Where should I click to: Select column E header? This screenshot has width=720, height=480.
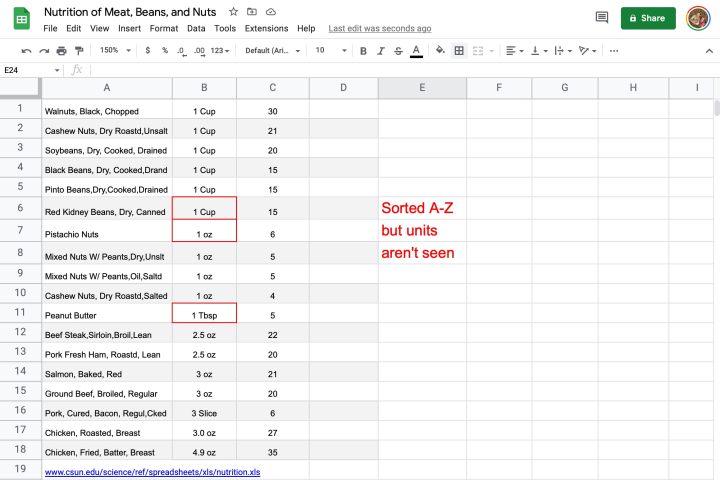(x=422, y=88)
